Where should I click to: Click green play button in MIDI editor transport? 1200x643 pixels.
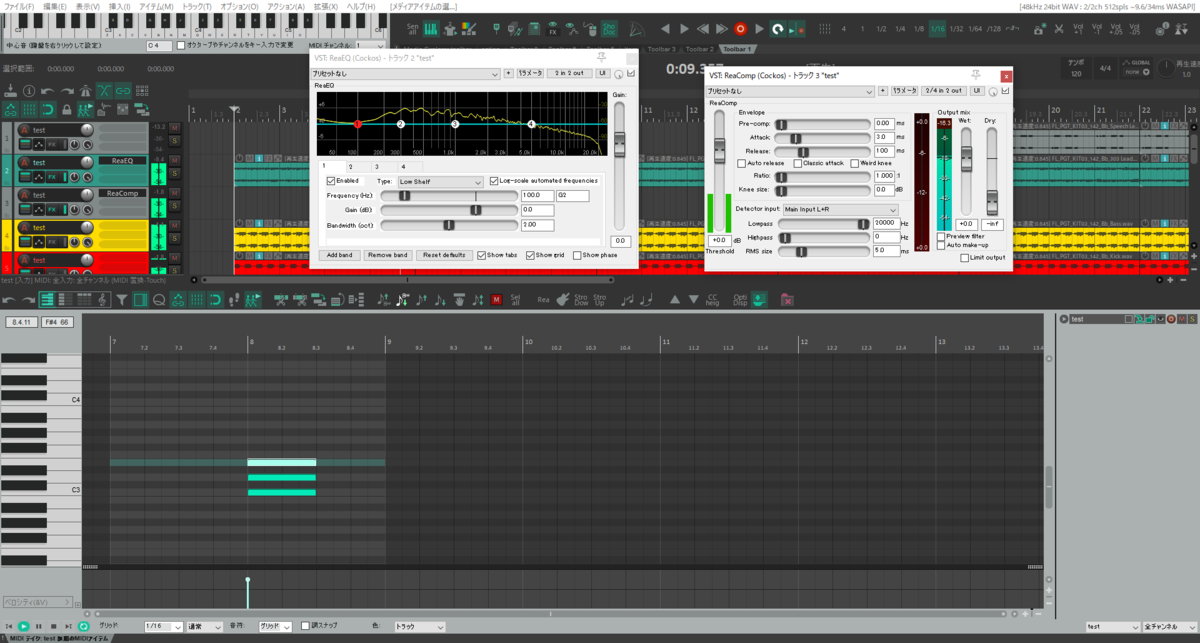24,626
